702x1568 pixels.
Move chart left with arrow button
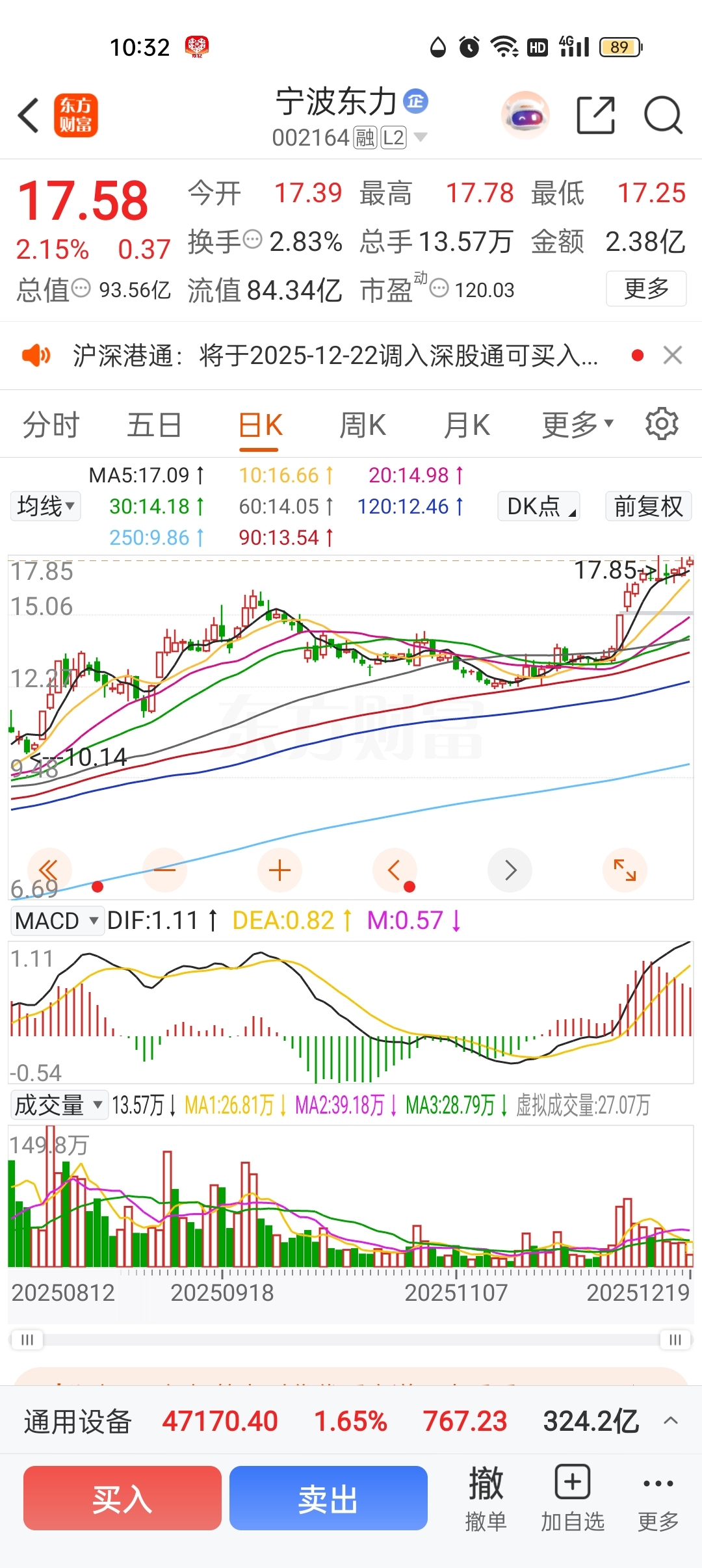point(395,870)
